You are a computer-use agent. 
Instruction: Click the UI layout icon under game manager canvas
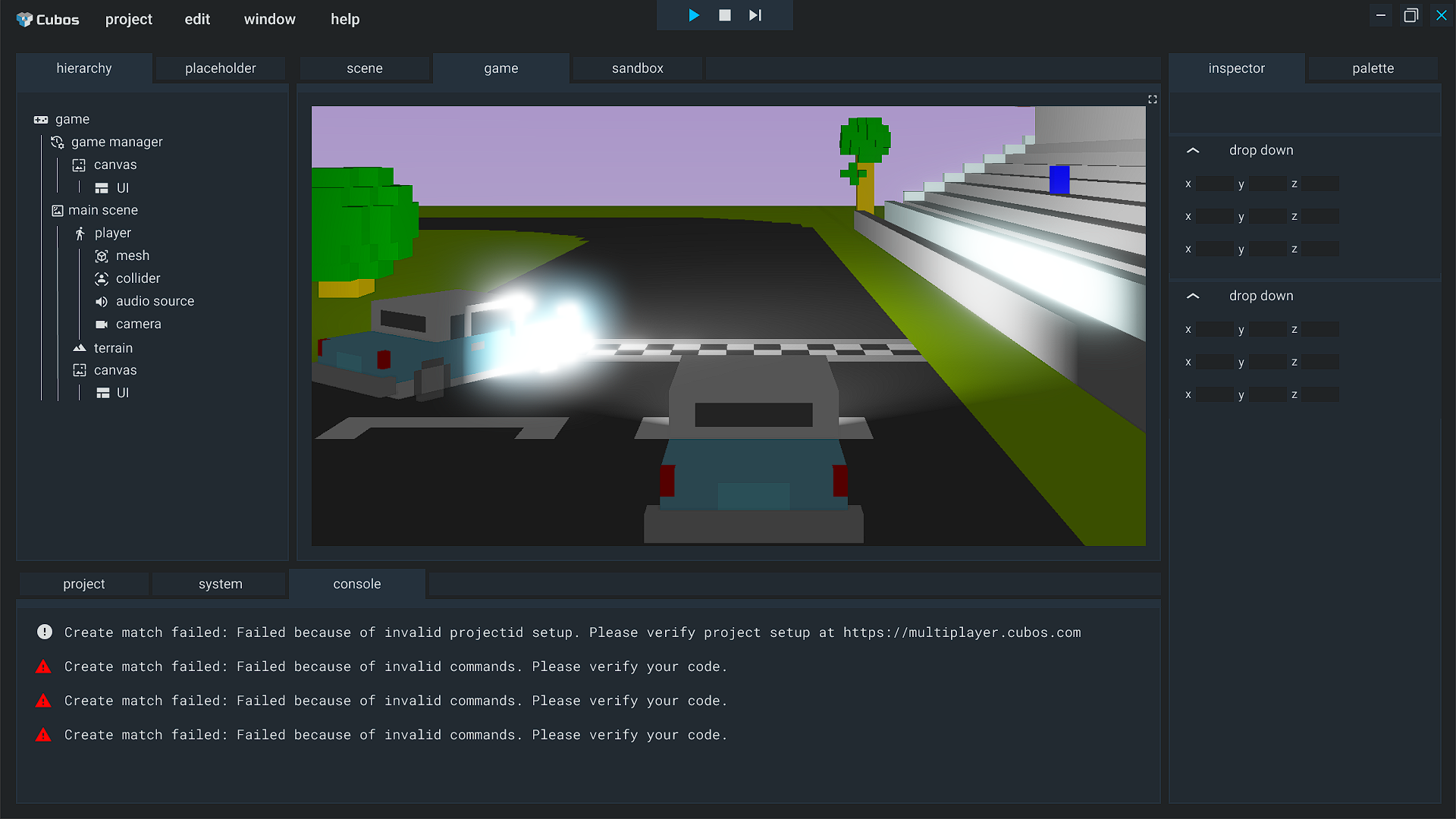click(102, 188)
